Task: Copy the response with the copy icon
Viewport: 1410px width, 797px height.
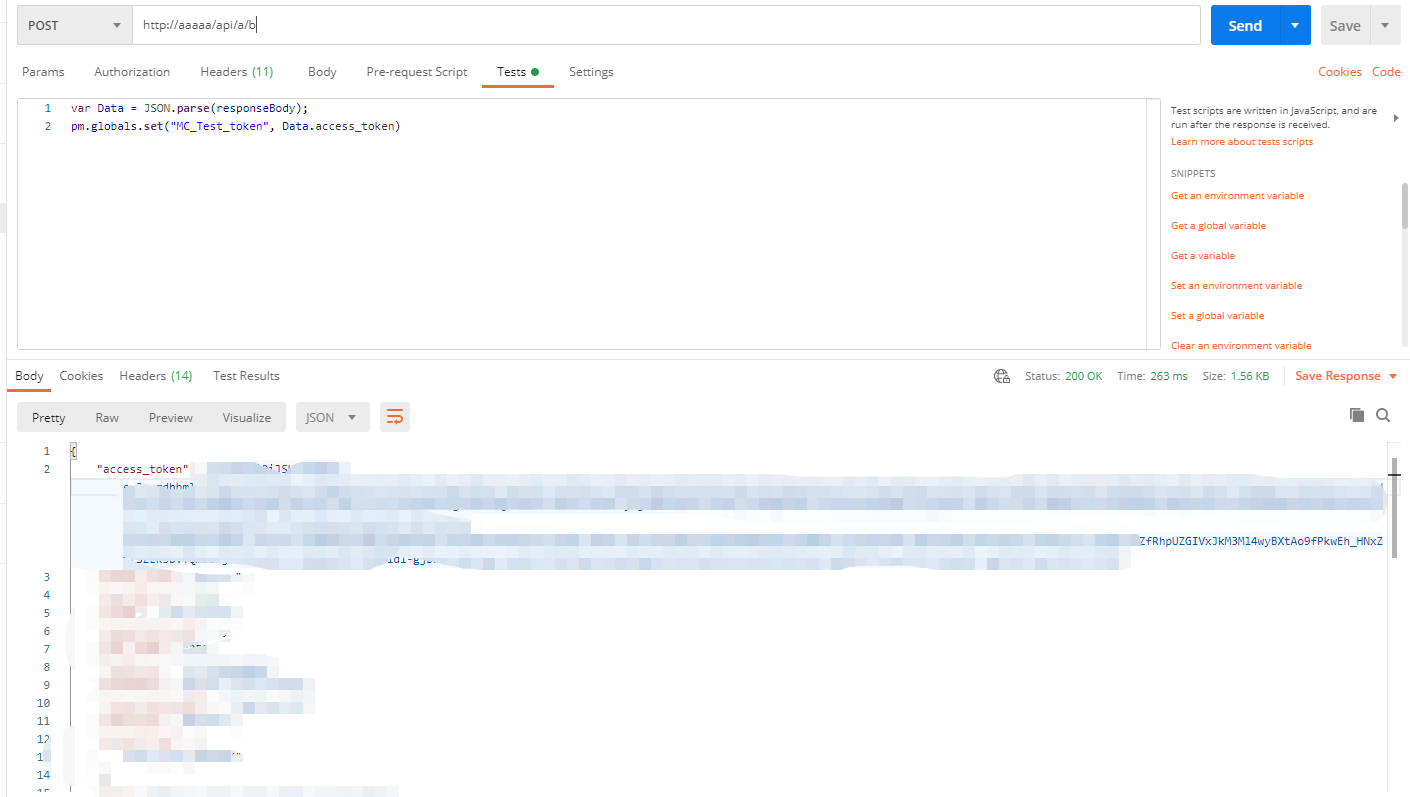Action: click(1357, 415)
